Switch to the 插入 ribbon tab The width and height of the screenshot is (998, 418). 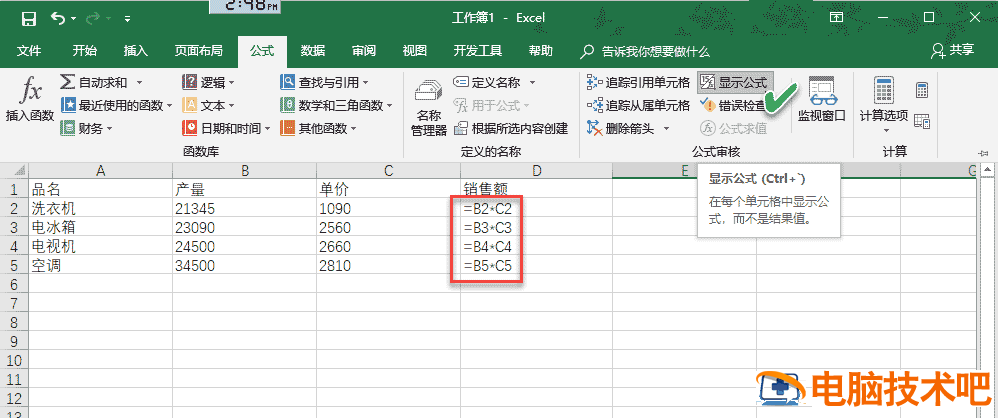click(x=136, y=52)
